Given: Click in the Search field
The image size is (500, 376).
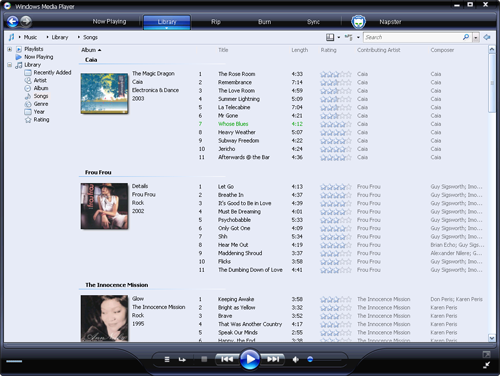Looking at the screenshot, I should 412,37.
